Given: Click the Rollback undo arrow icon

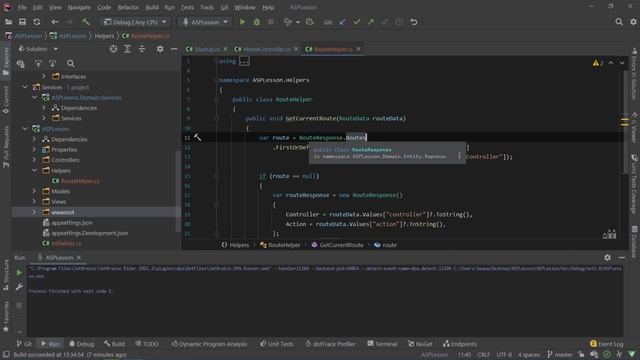Looking at the screenshot, I should [x=414, y=22].
